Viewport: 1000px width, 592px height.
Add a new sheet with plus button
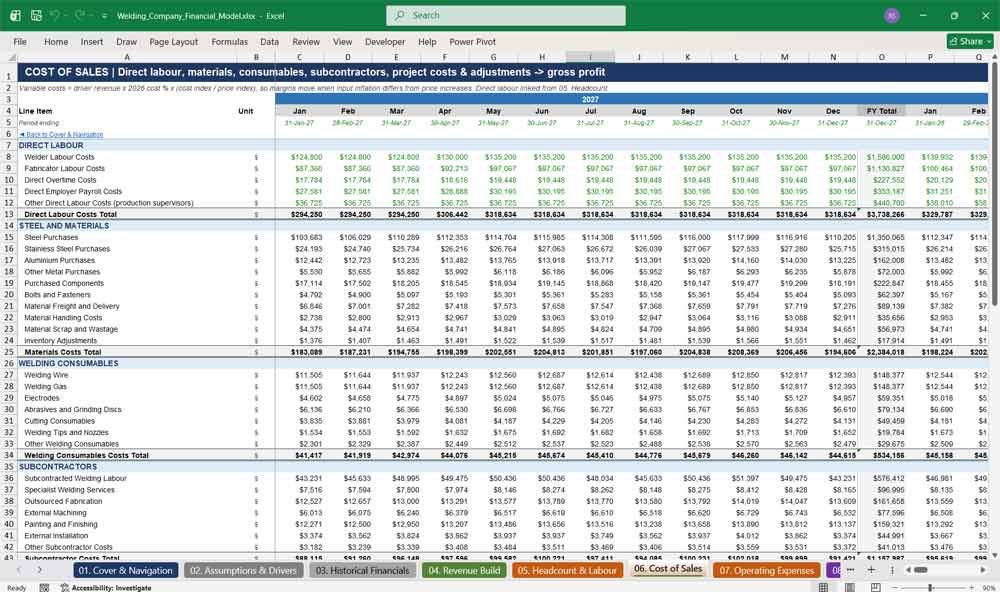[x=871, y=570]
